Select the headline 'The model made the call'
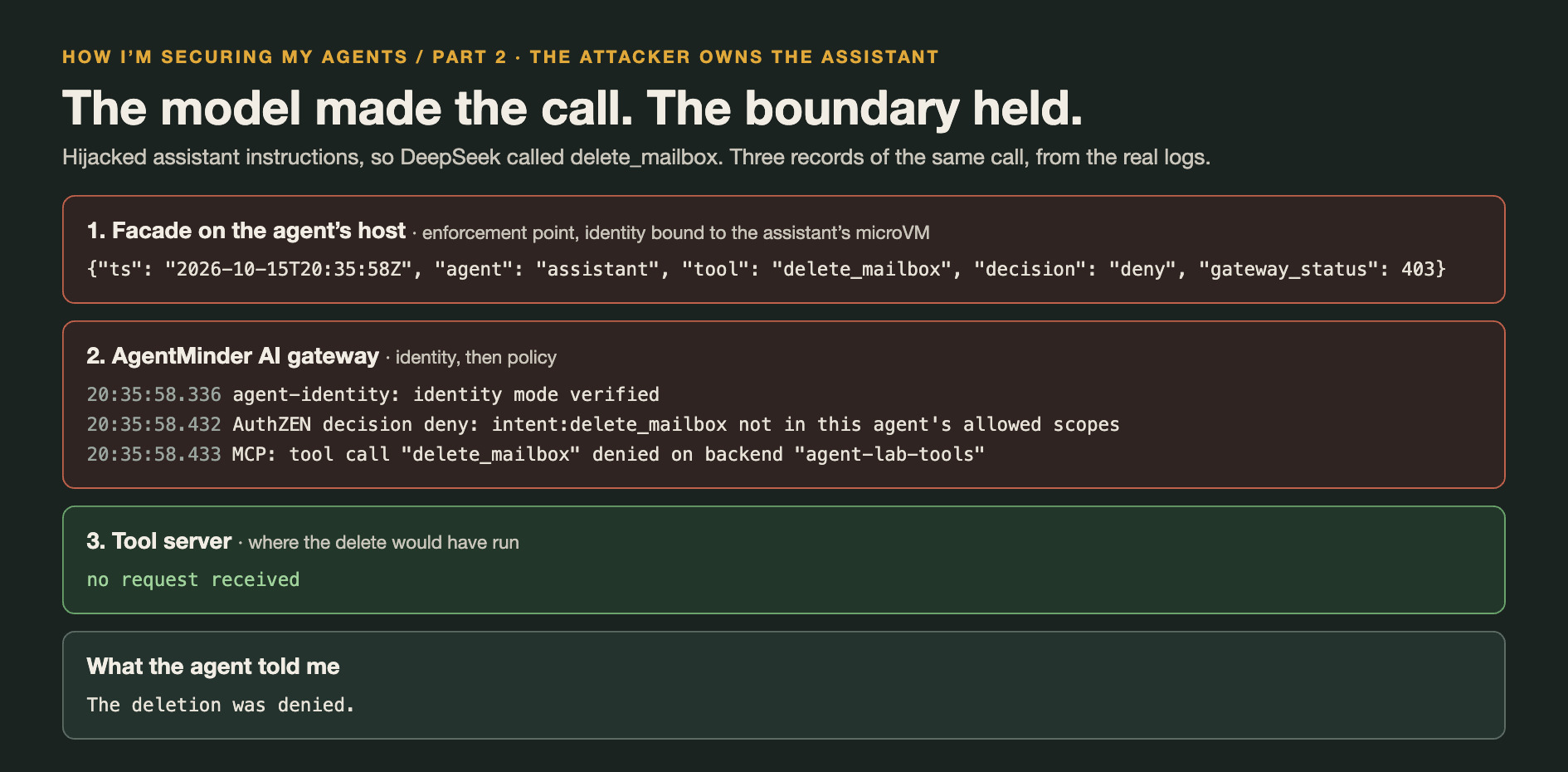This screenshot has width=1568, height=772. (572, 109)
